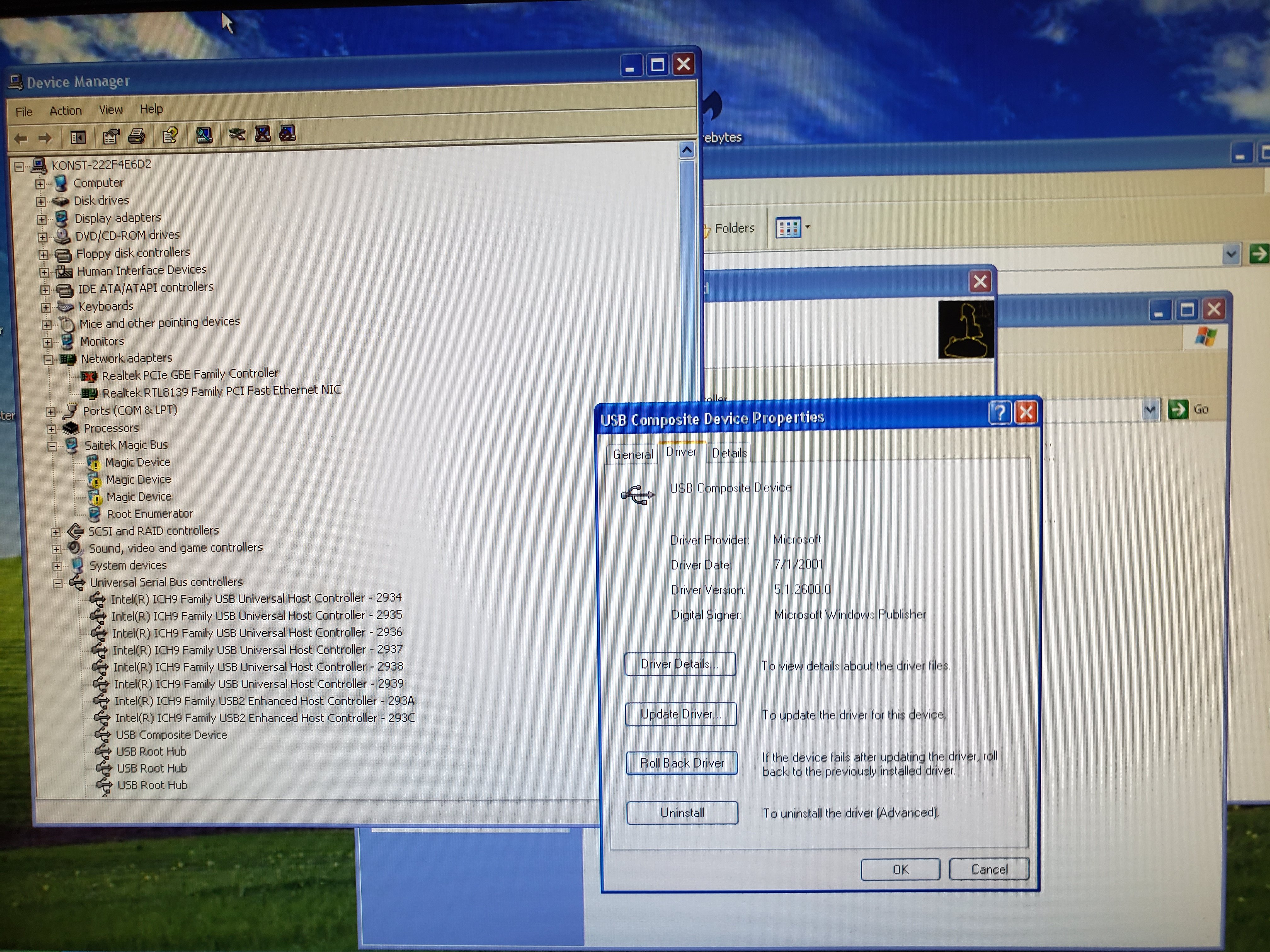Click the Forward arrow in Device Manager toolbar
Screen dimensions: 1270x952
pos(45,138)
